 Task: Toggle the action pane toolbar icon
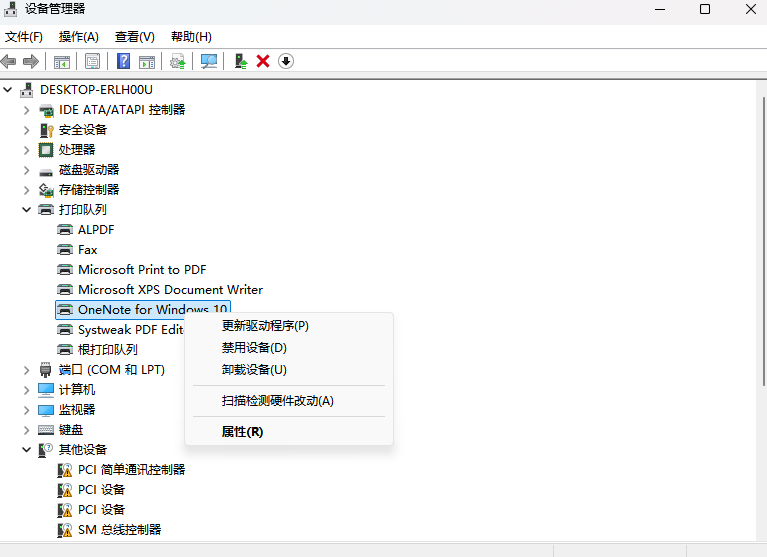[147, 62]
